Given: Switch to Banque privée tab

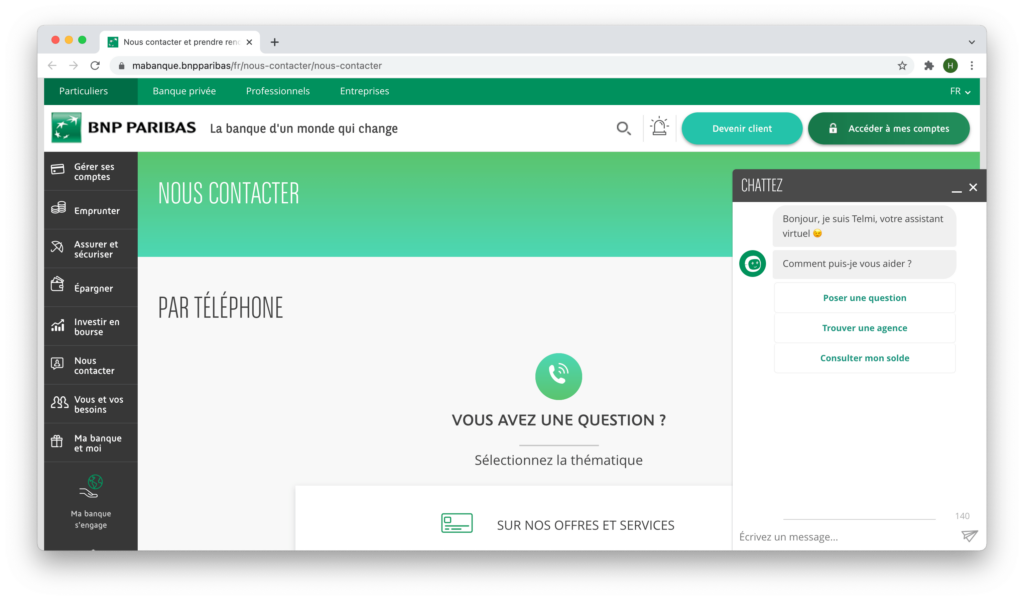Looking at the screenshot, I should coord(184,91).
